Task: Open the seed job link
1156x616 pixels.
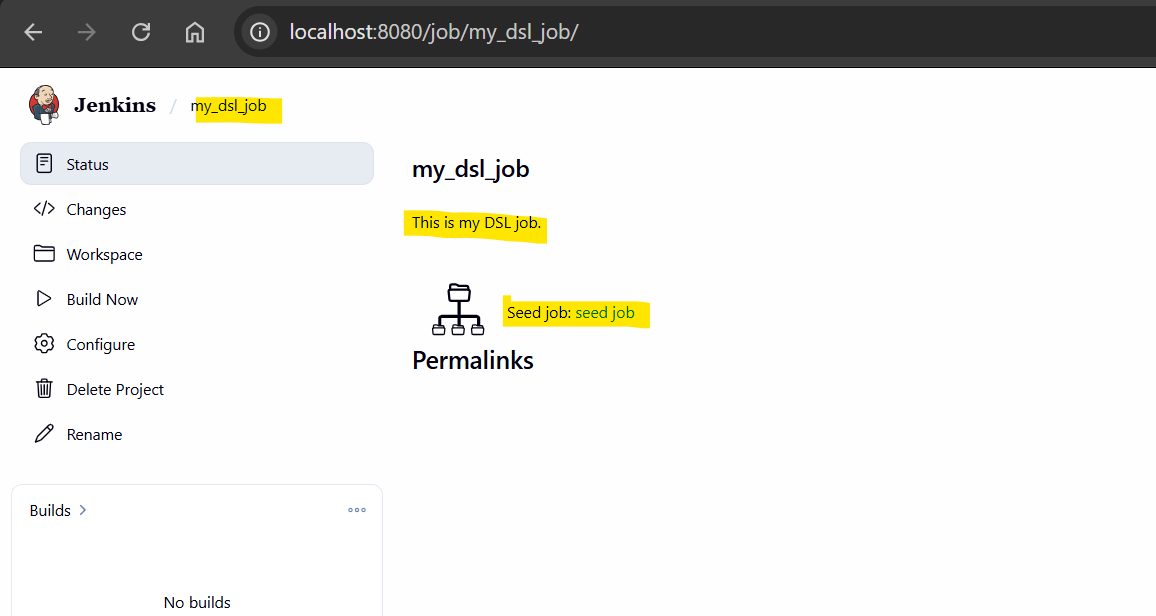Action: [605, 312]
